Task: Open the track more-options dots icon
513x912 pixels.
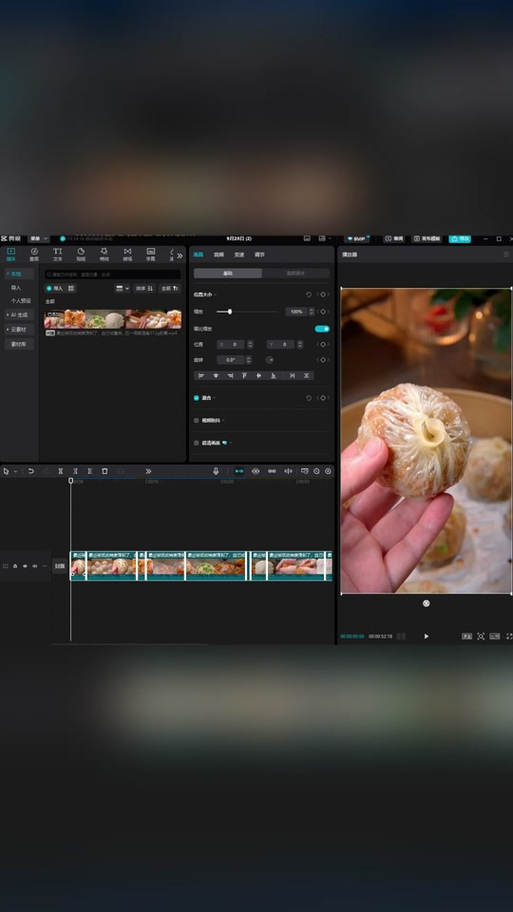Action: (44, 566)
